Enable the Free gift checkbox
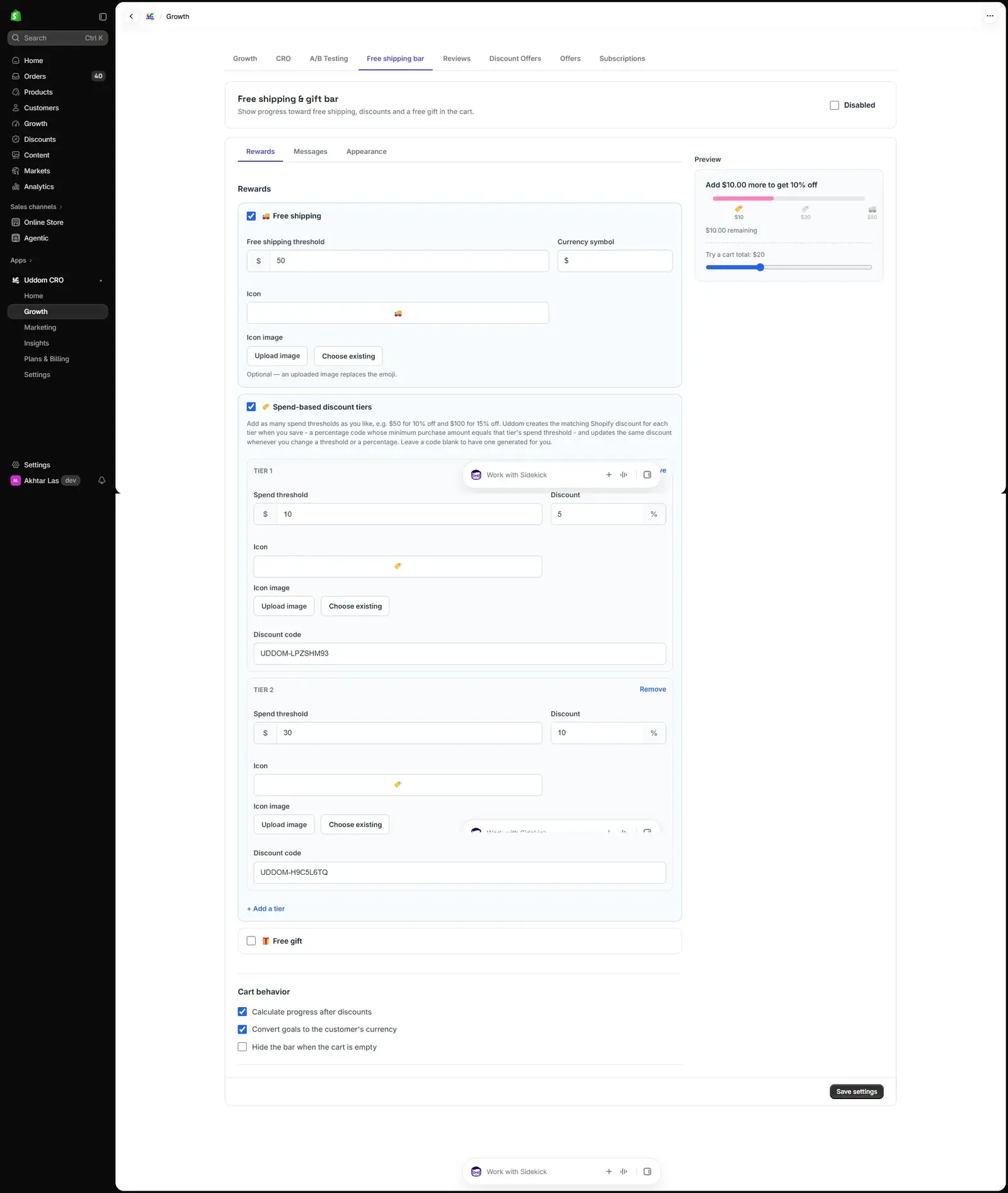Viewport: 1008px width, 1193px height. click(251, 941)
